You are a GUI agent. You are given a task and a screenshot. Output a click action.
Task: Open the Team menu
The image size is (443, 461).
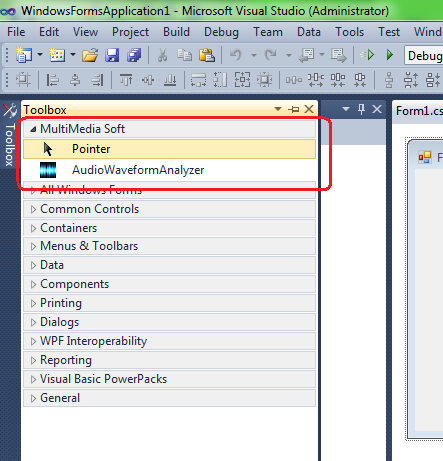coord(268,32)
